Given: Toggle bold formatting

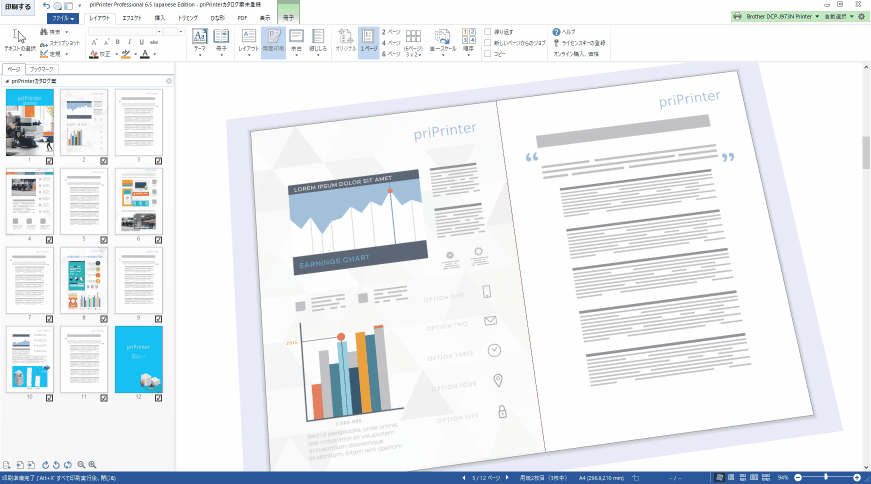Looking at the screenshot, I should pyautogui.click(x=117, y=42).
